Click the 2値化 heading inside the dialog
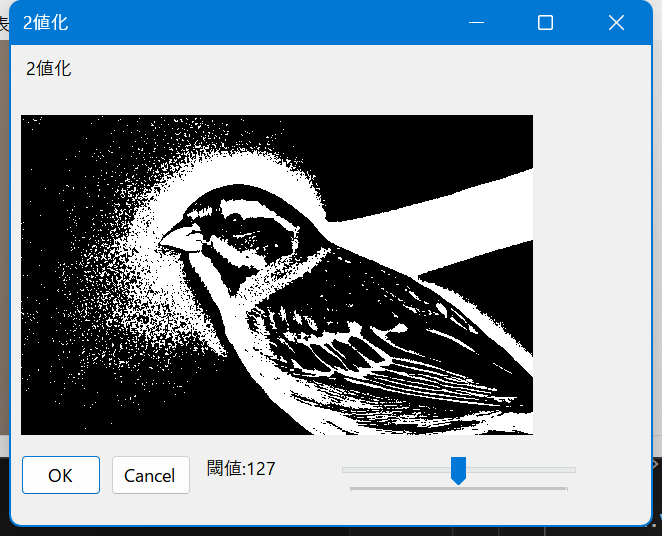Viewport: 662px width, 536px height. click(x=49, y=68)
